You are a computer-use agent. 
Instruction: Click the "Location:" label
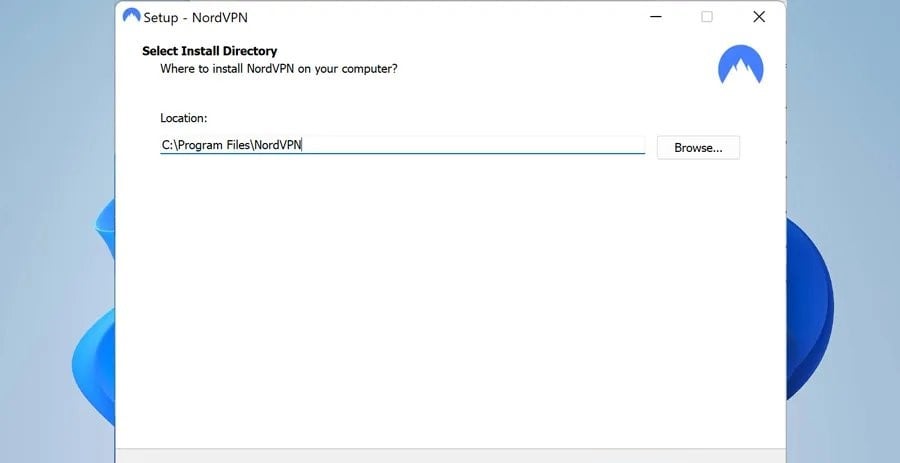click(184, 118)
